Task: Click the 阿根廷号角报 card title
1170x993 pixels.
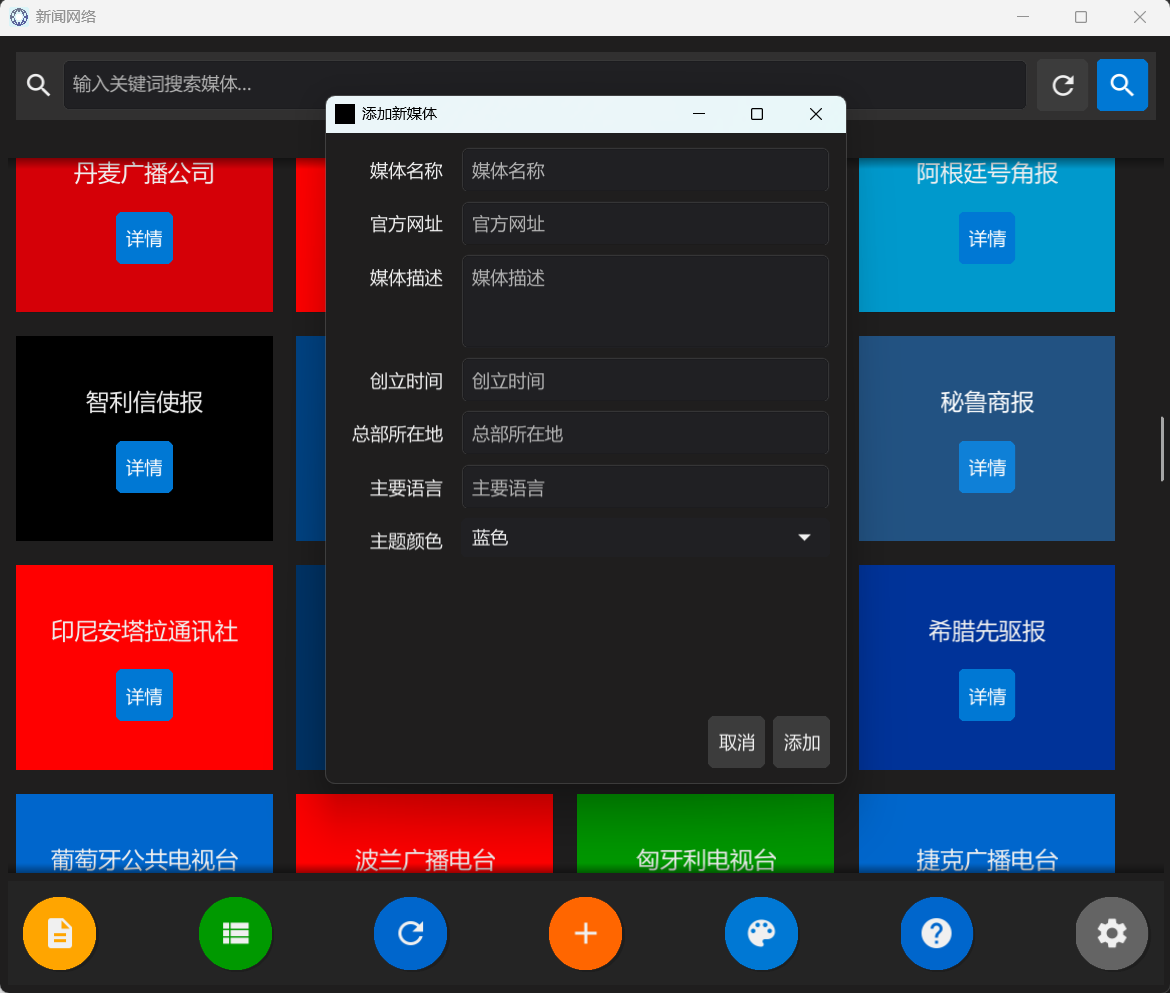Action: tap(987, 173)
